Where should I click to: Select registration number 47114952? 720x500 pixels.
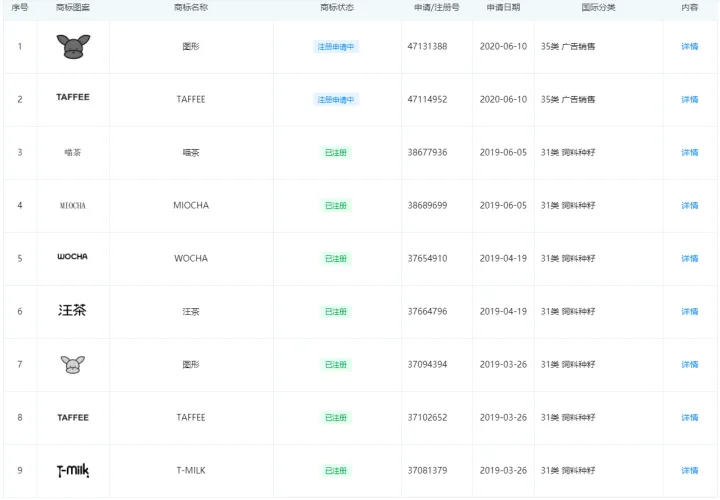[428, 99]
